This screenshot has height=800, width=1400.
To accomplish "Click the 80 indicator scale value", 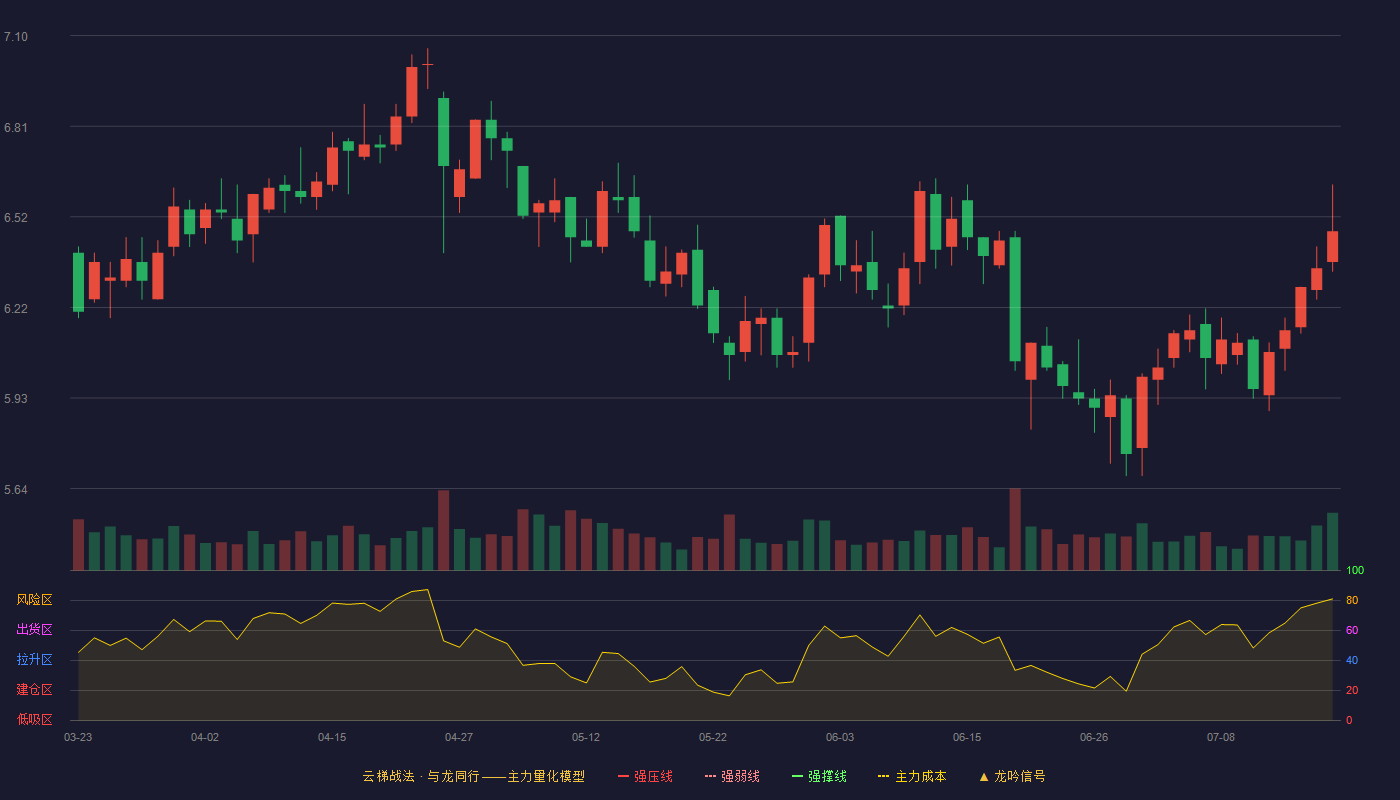I will 1352,600.
